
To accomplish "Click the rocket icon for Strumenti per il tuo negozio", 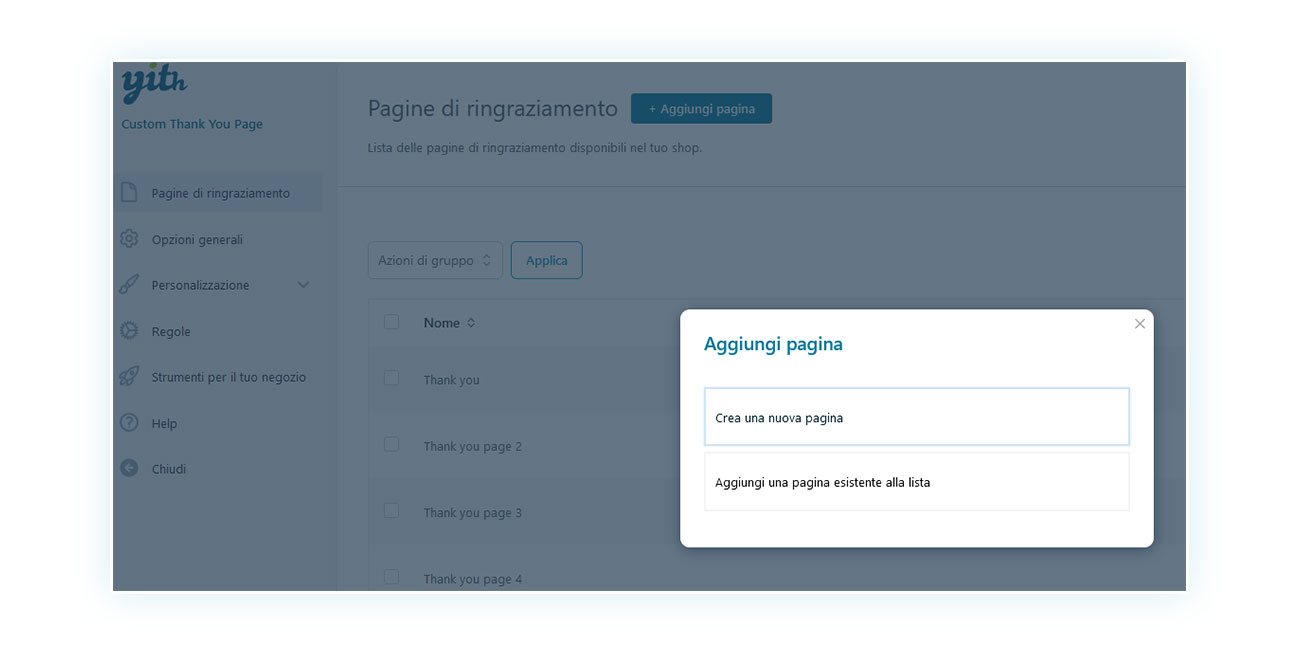I will tap(129, 377).
